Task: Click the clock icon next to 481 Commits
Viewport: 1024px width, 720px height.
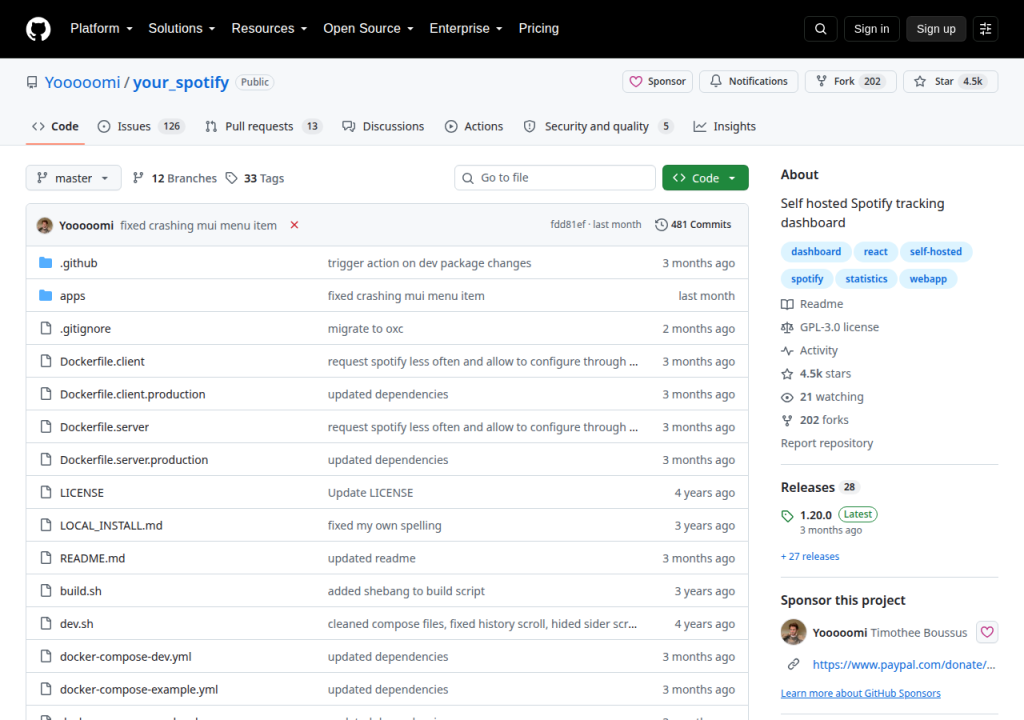Action: (661, 225)
